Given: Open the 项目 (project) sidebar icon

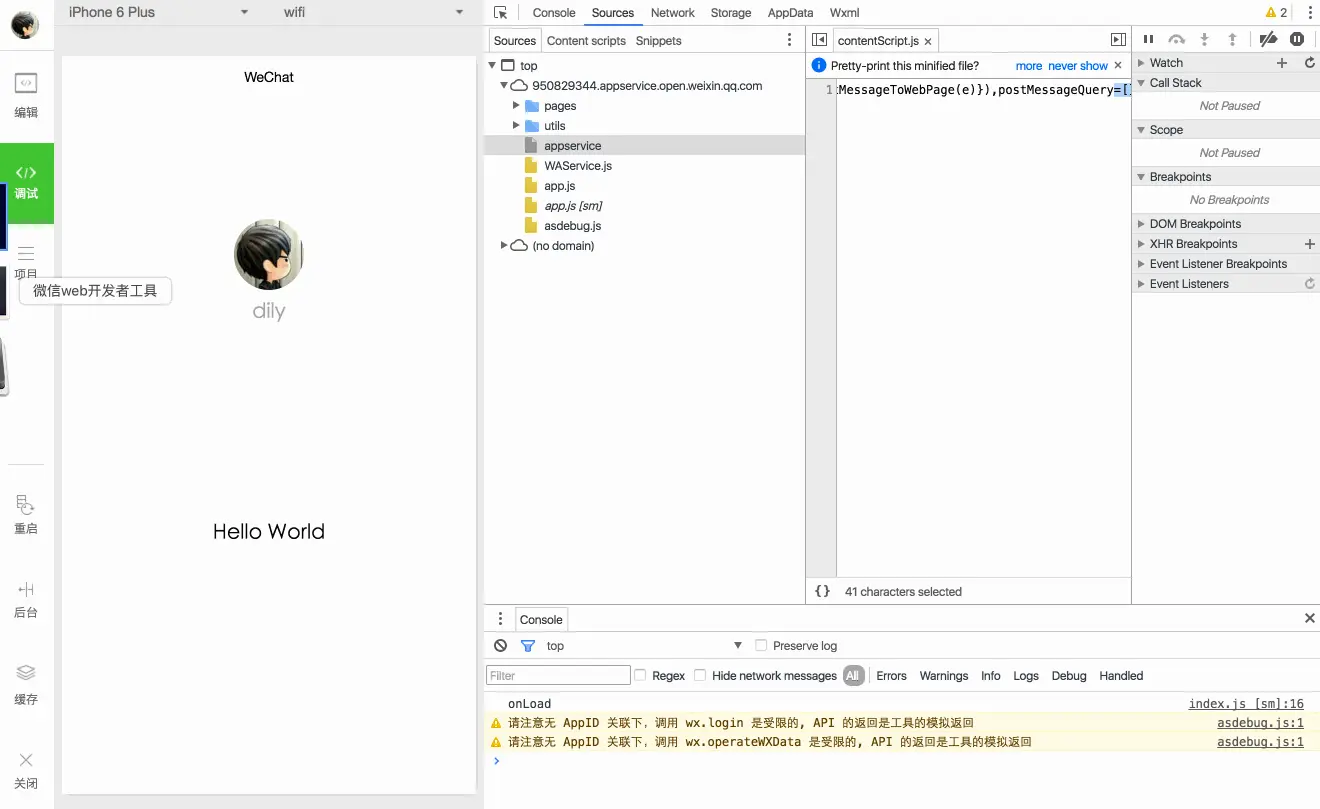Looking at the screenshot, I should 26,262.
